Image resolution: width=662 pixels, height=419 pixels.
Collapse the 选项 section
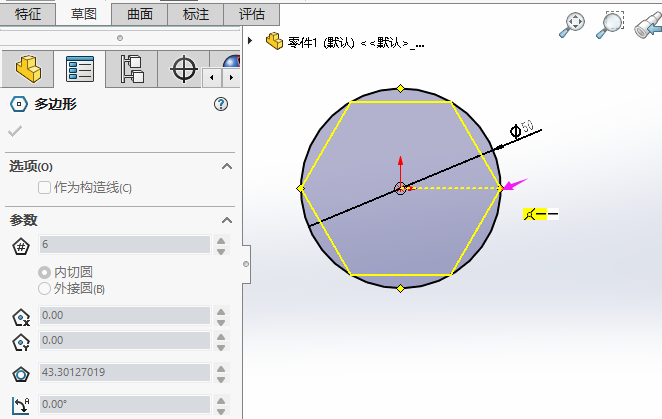(x=227, y=166)
